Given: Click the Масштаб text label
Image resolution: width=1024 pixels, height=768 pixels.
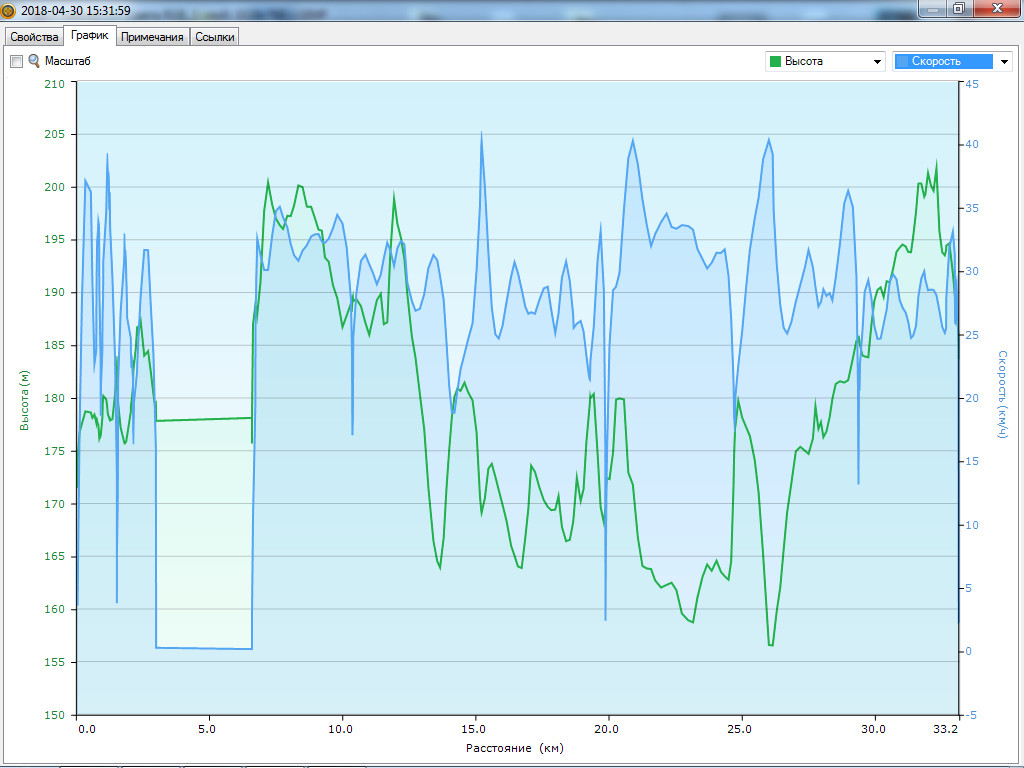Looking at the screenshot, I should (x=67, y=61).
